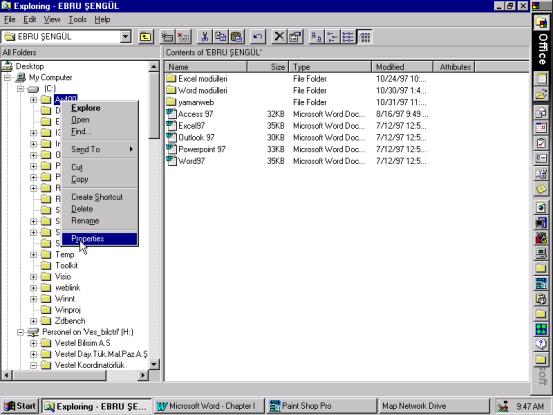Expand the Zdbench folder node
The height and width of the screenshot is (415, 553).
(x=34, y=321)
